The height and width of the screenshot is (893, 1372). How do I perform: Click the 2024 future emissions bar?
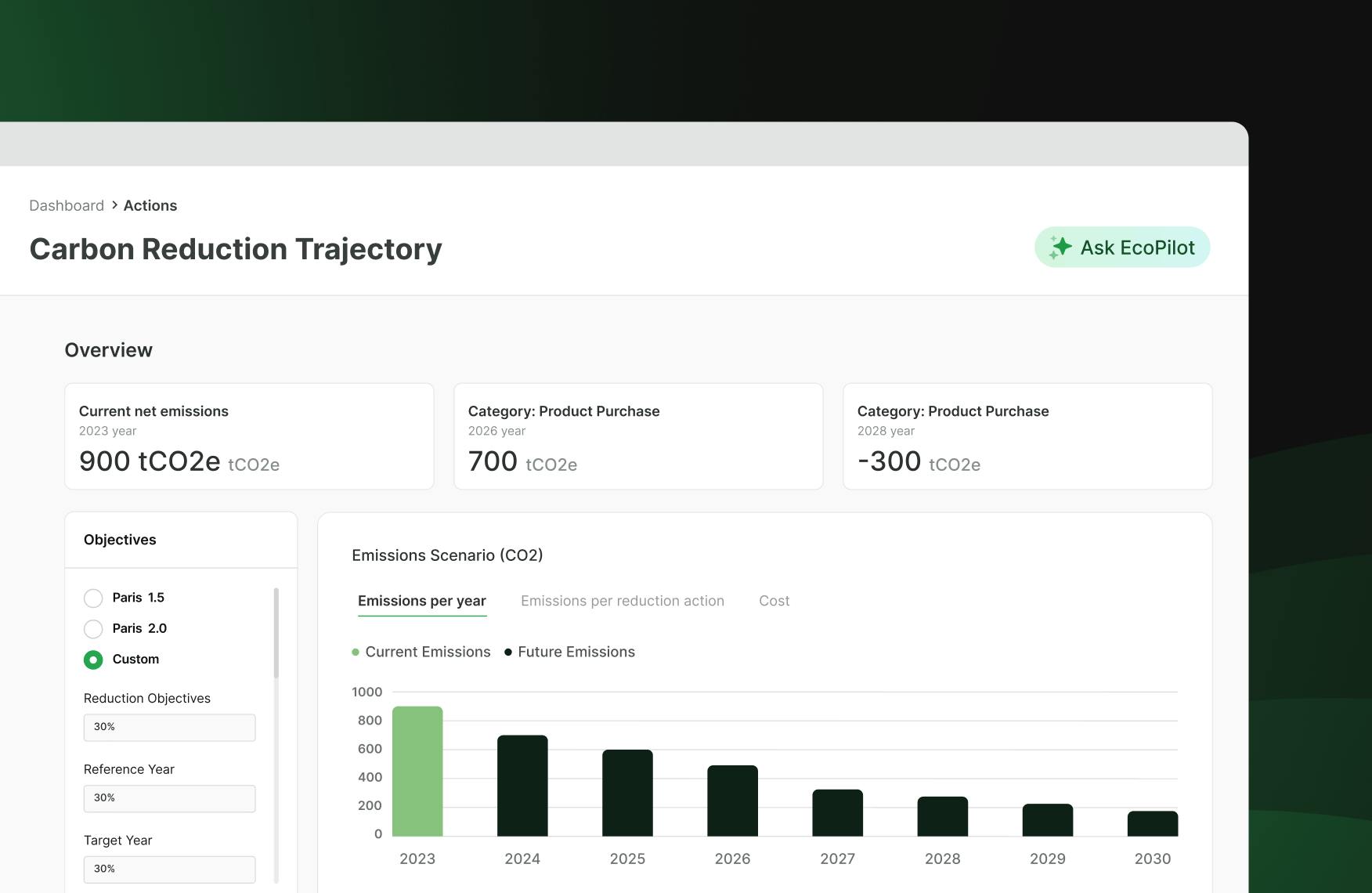pyautogui.click(x=522, y=785)
